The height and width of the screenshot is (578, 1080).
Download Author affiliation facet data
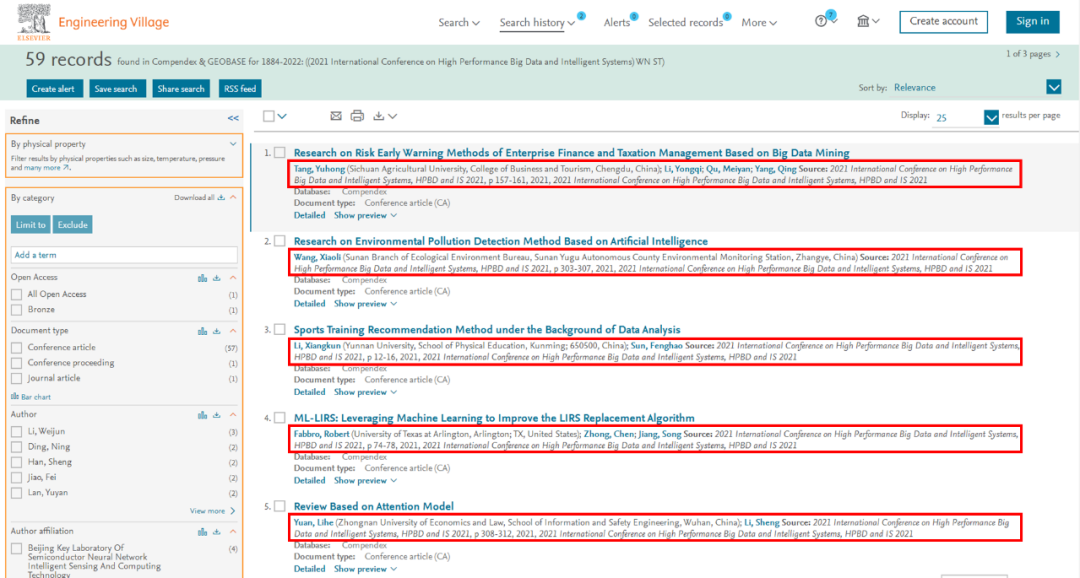pyautogui.click(x=216, y=531)
